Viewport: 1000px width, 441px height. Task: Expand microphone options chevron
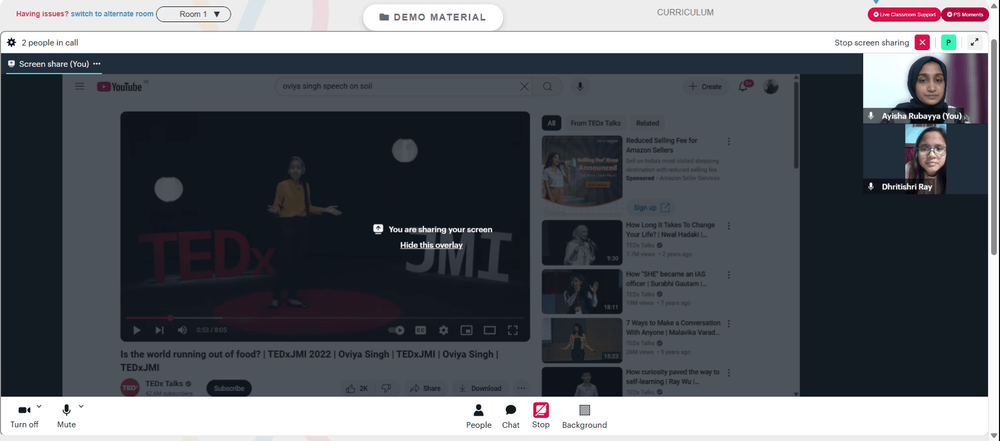[x=81, y=406]
